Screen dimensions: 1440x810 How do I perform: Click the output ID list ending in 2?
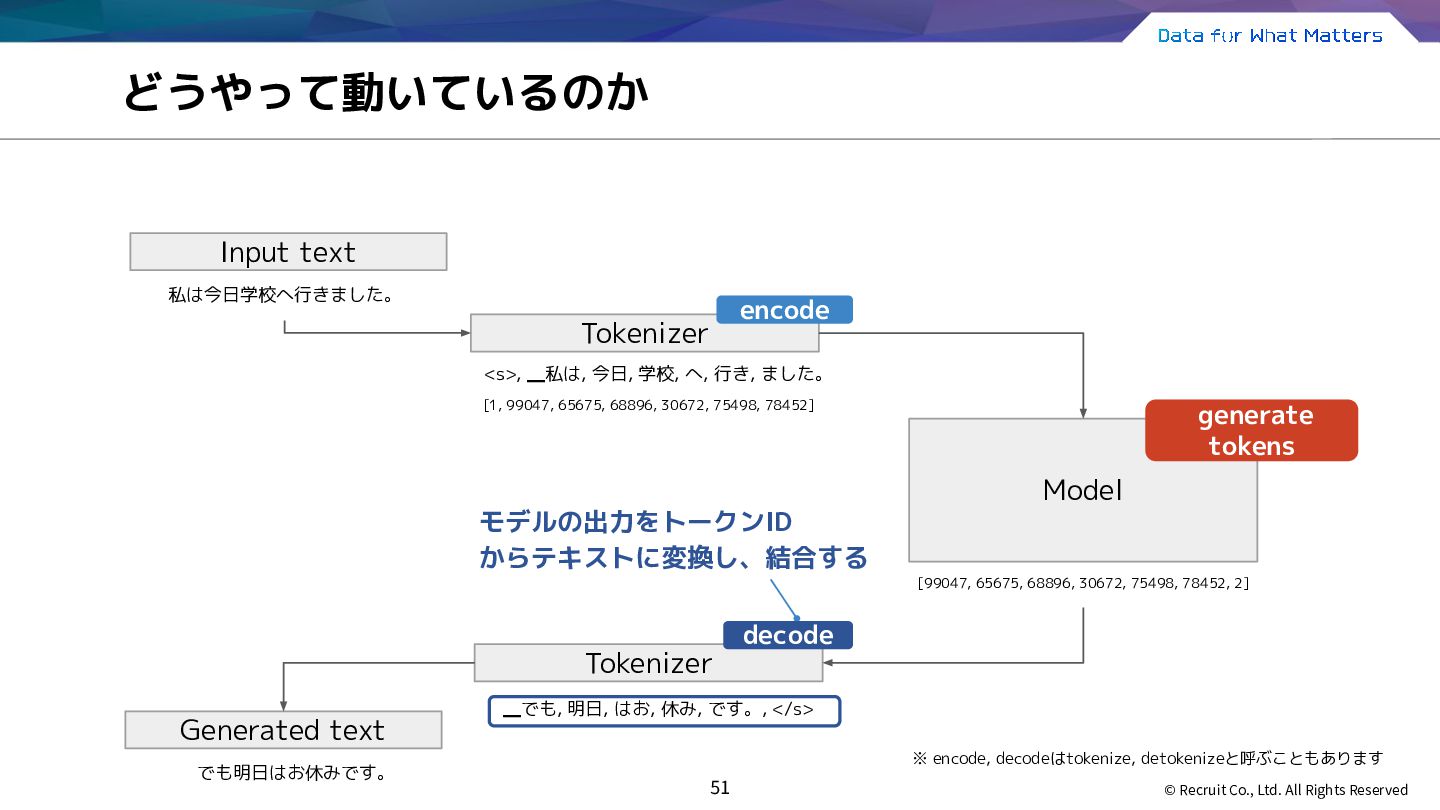(1083, 583)
